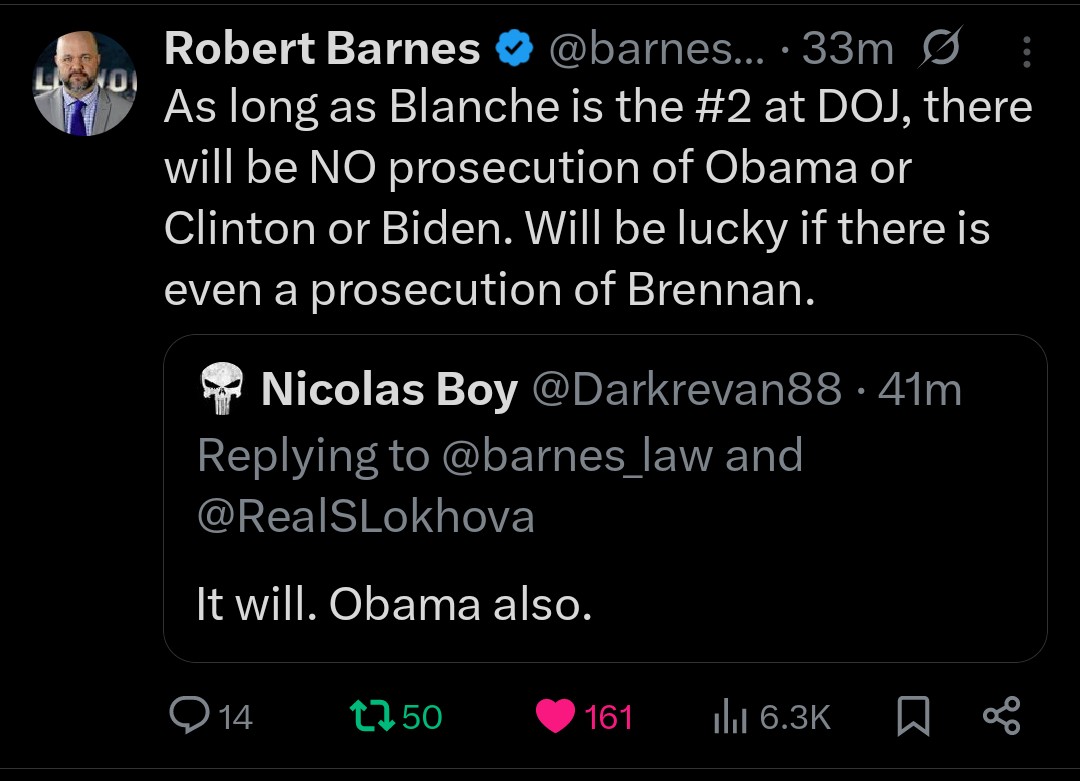Click the @barnes... handle
This screenshot has width=1080, height=781.
point(655,49)
